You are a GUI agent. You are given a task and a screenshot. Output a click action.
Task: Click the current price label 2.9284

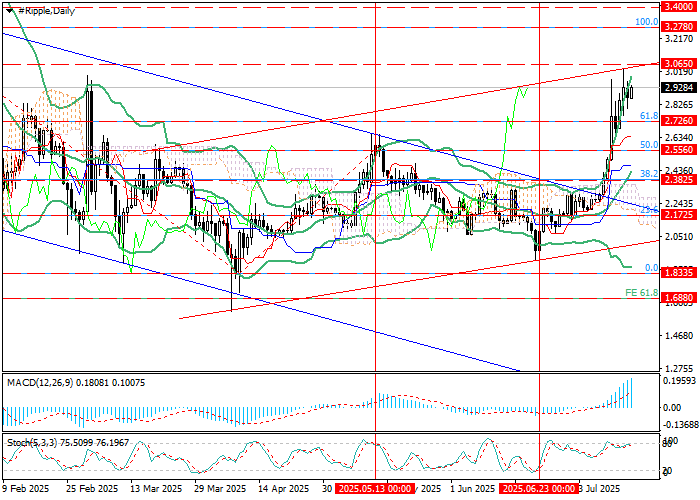(678, 87)
